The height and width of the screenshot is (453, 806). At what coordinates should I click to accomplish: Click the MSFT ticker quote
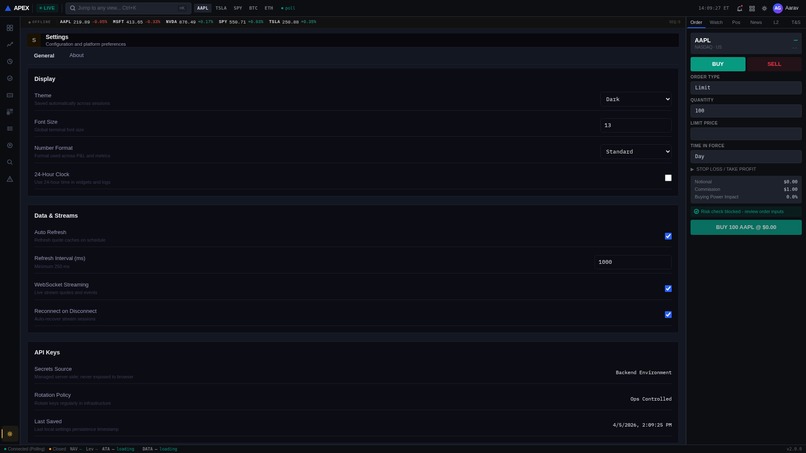coord(136,22)
